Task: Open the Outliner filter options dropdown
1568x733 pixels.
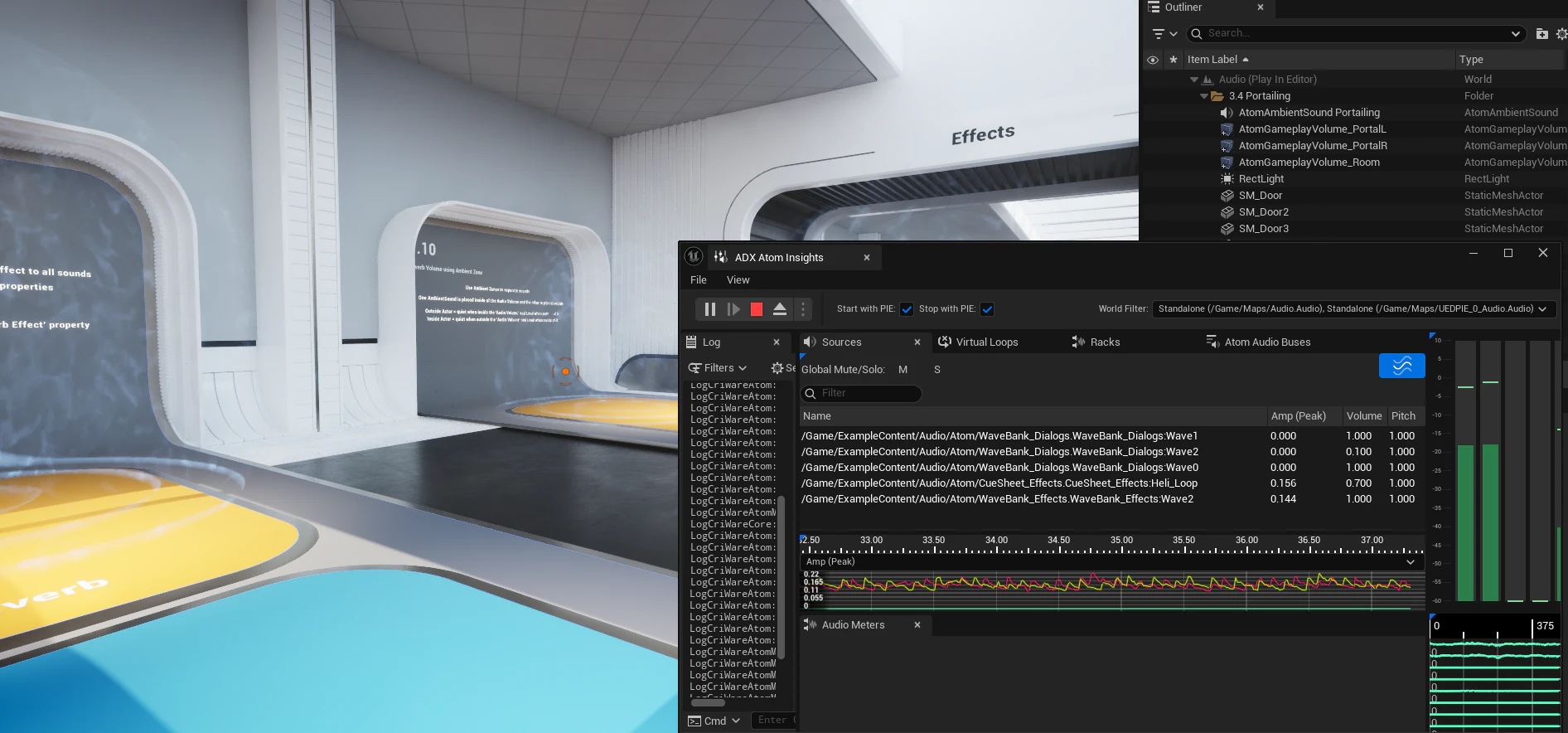Action: [1164, 34]
